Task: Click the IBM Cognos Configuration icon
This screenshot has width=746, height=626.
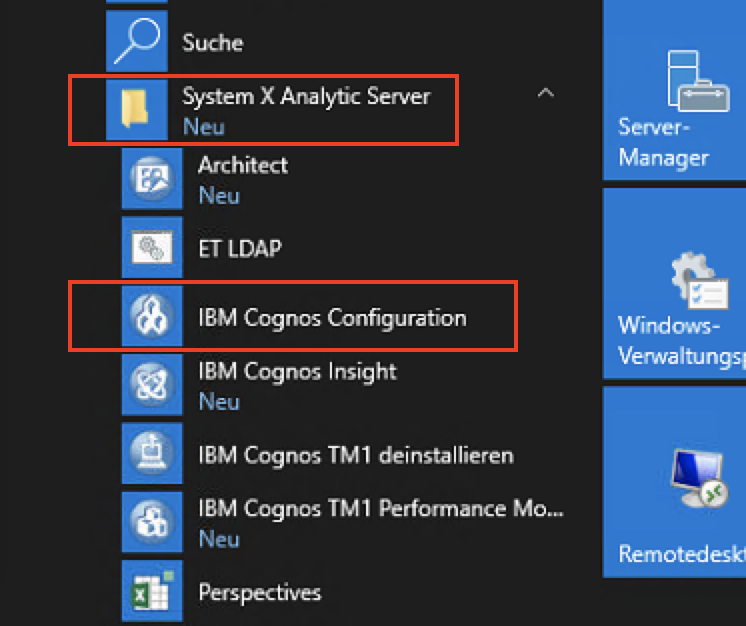Action: 152,317
